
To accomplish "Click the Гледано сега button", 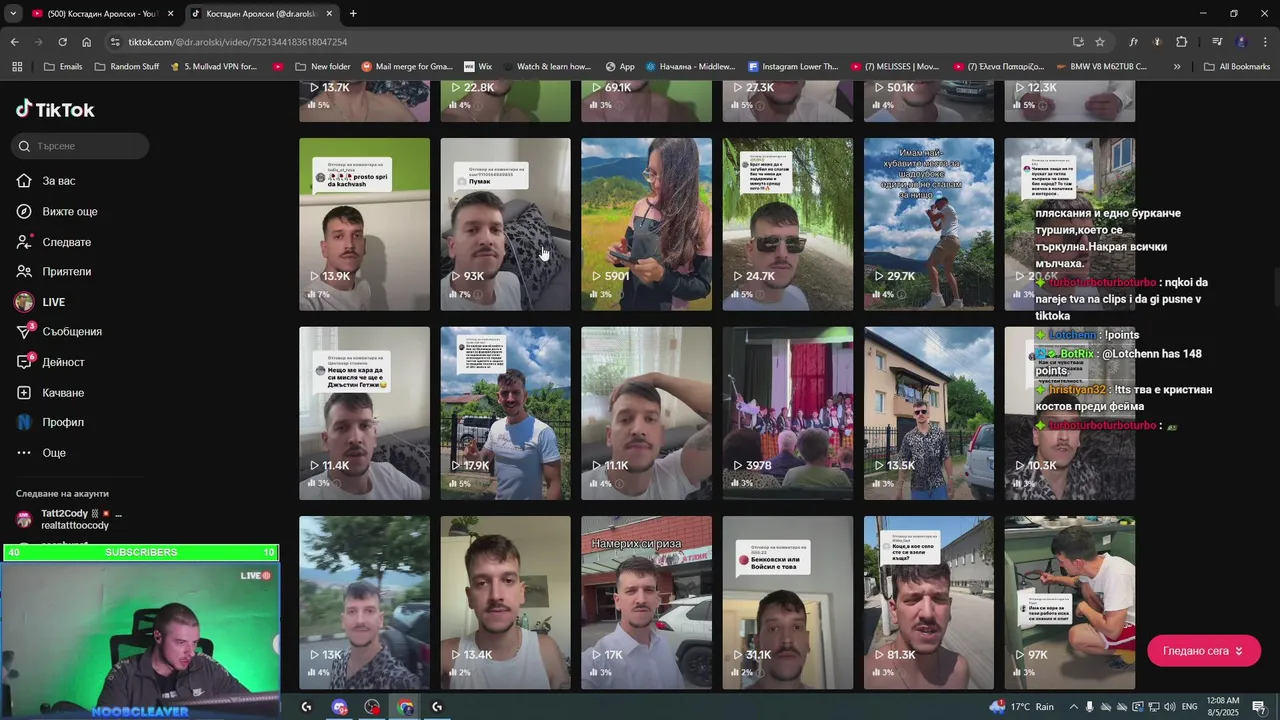I will 1203,651.
